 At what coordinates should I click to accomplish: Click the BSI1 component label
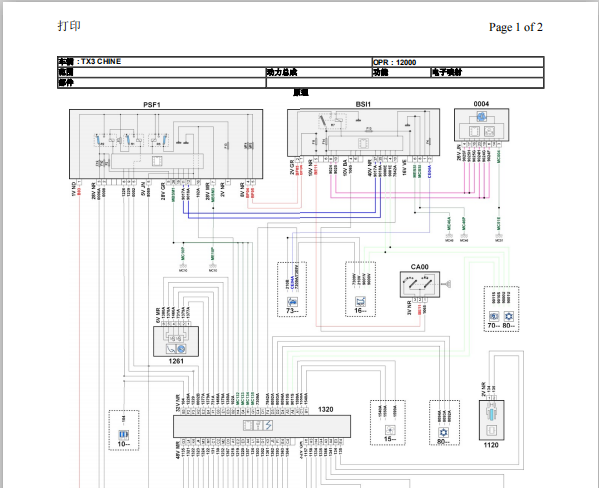(x=363, y=104)
